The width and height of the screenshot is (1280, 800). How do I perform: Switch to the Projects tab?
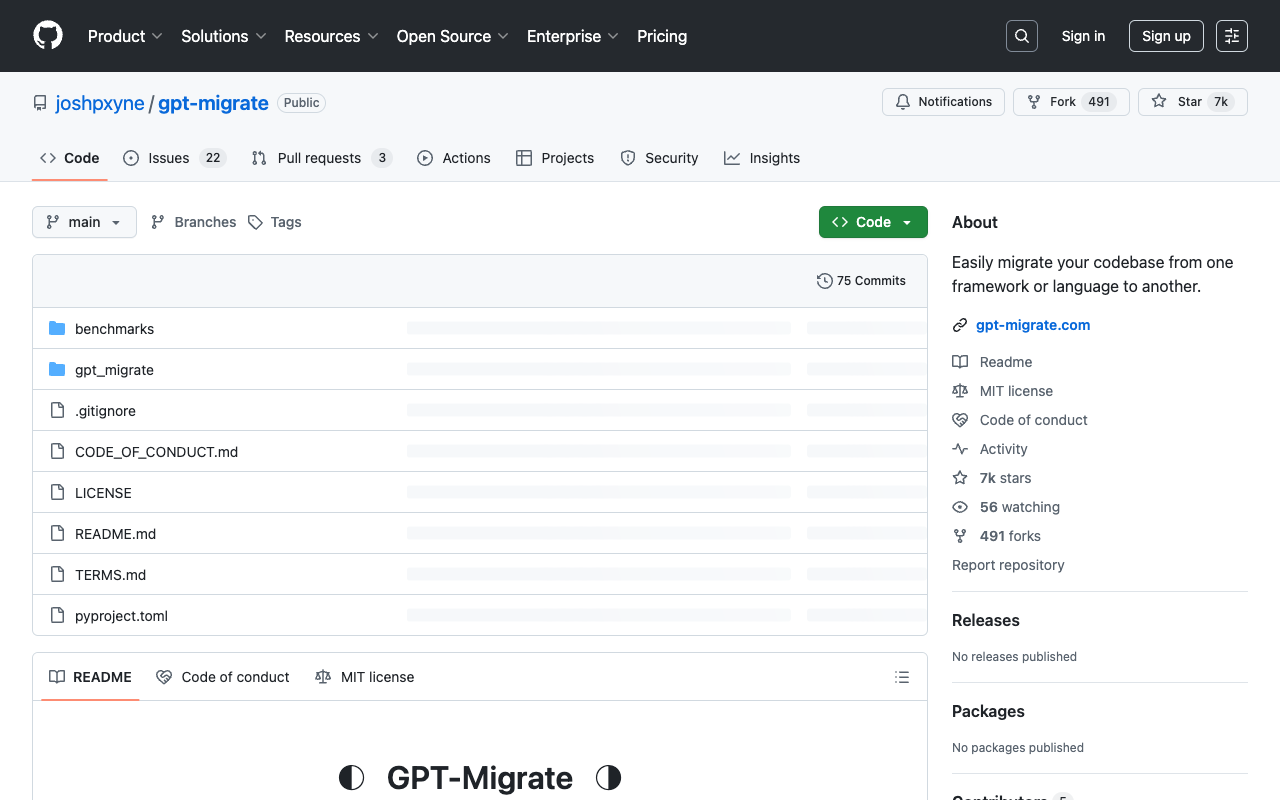click(555, 158)
